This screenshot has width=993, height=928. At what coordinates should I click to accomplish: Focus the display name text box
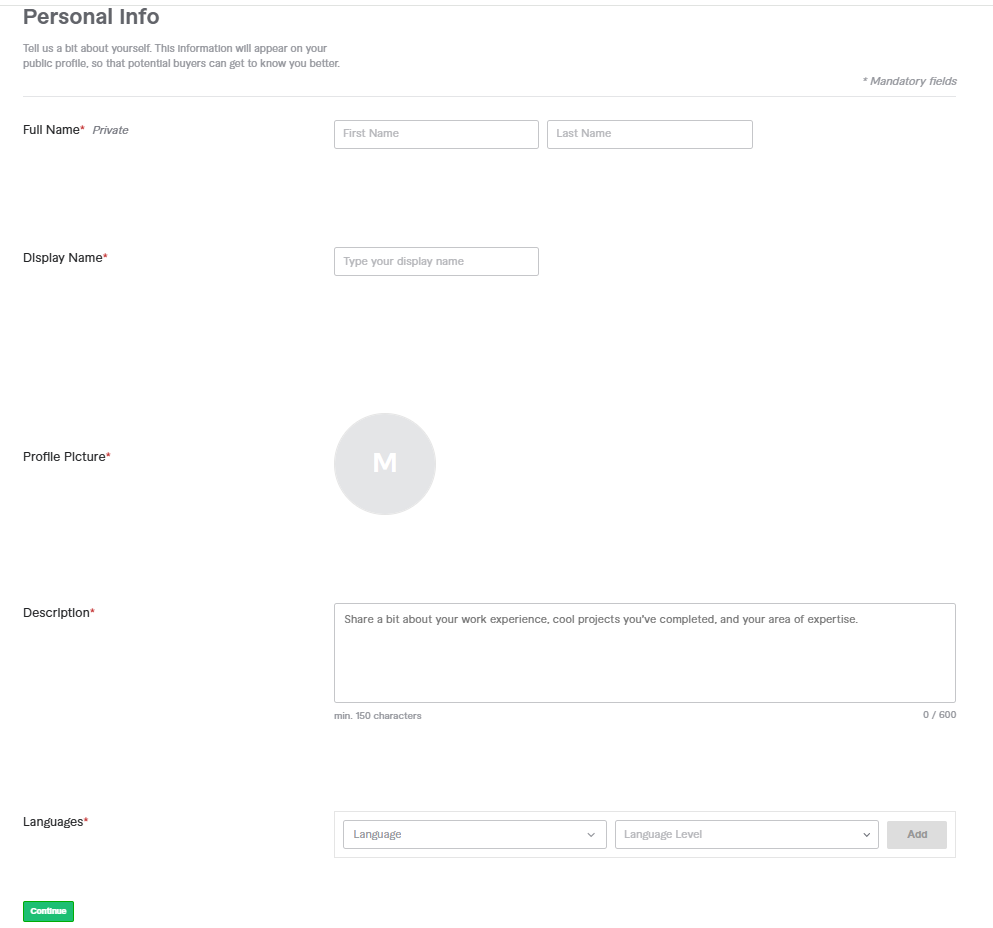pos(436,261)
